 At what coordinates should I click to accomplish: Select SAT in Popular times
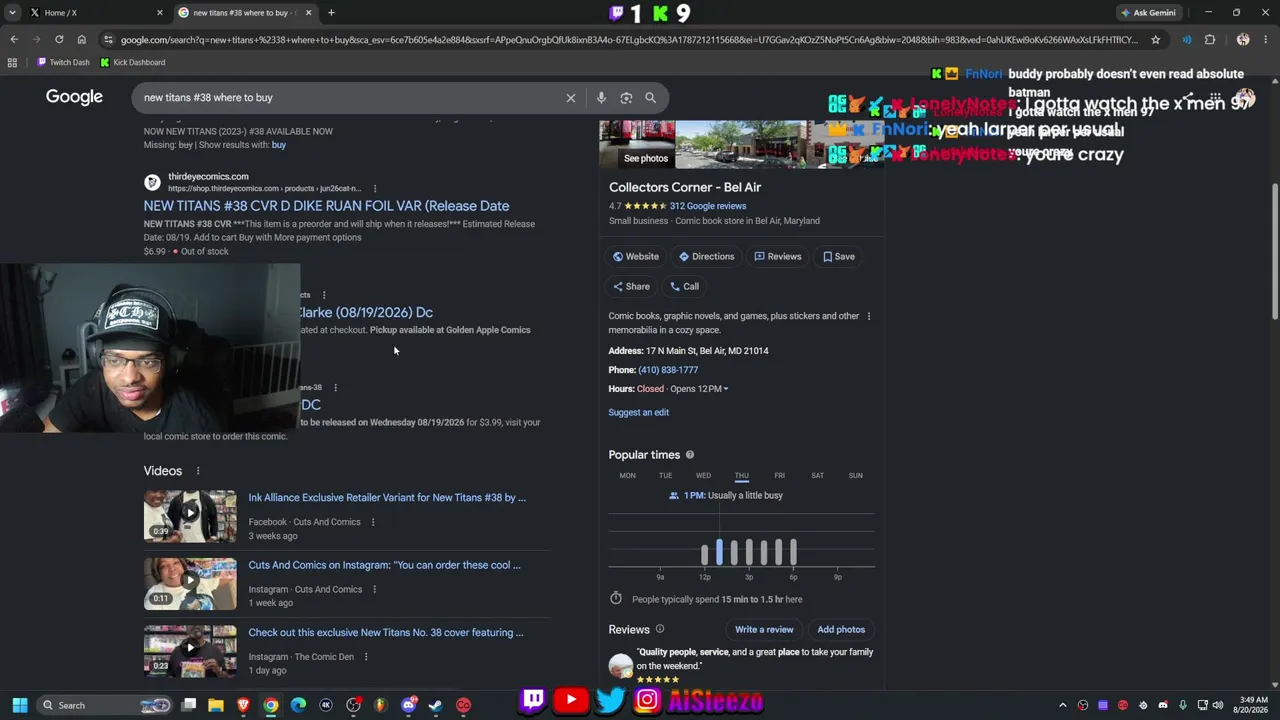click(817, 476)
